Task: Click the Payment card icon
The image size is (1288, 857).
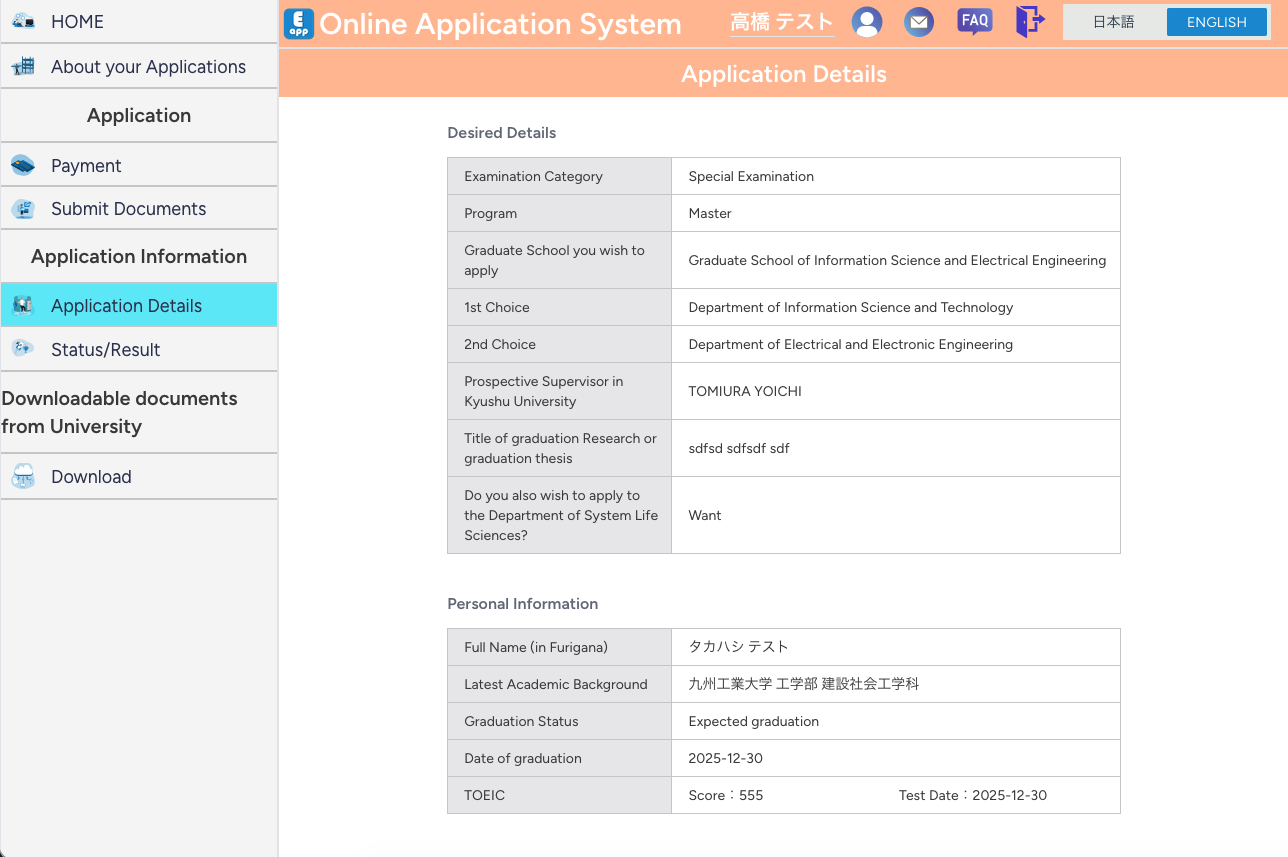Action: [23, 166]
